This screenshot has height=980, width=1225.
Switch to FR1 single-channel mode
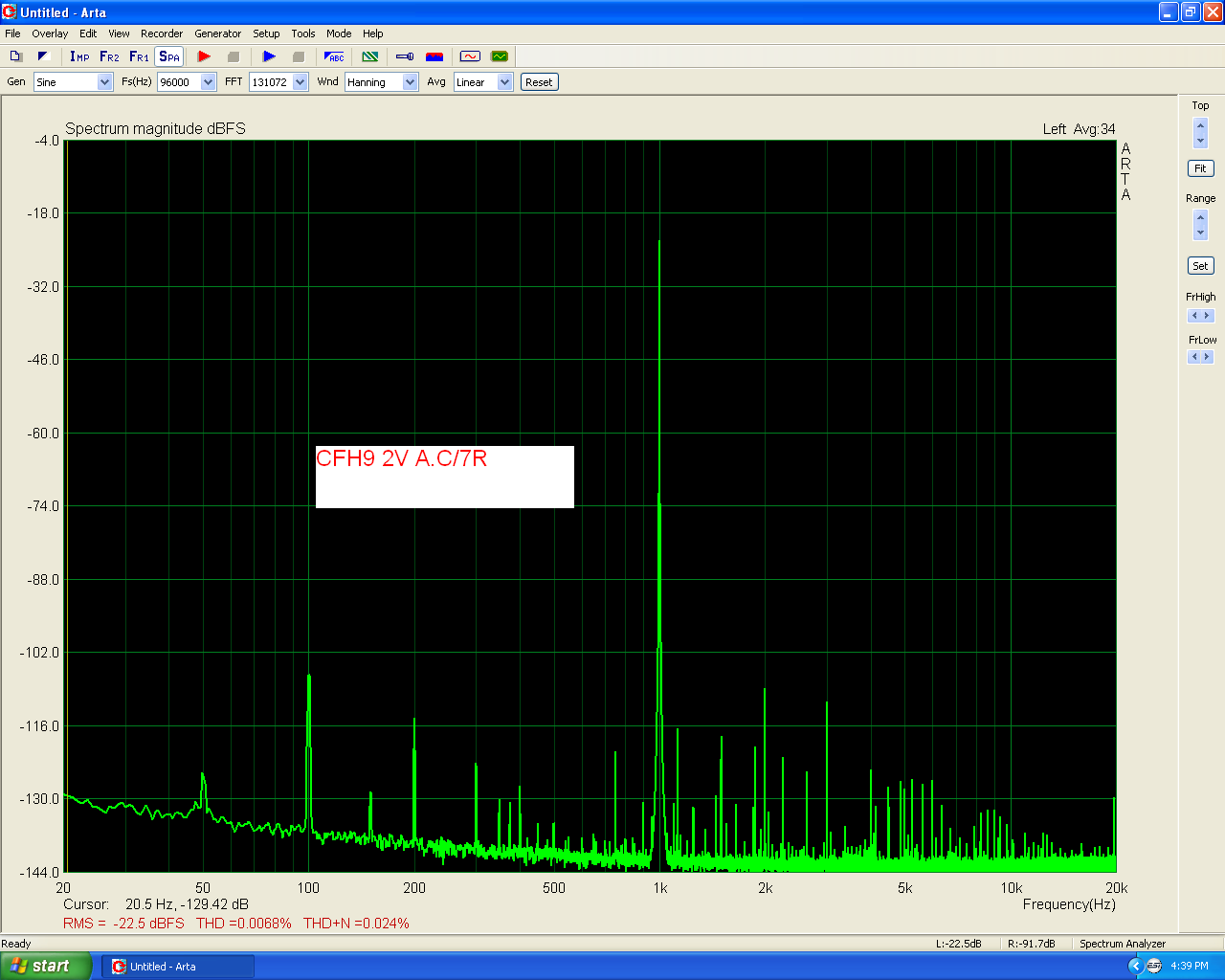[139, 56]
